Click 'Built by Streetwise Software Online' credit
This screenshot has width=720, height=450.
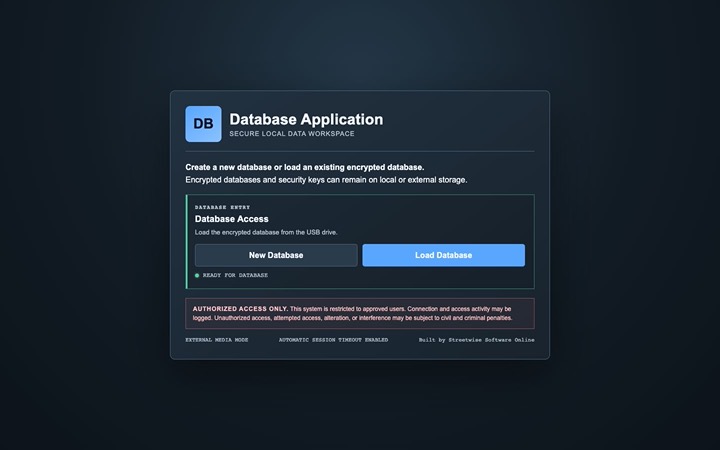click(x=477, y=340)
